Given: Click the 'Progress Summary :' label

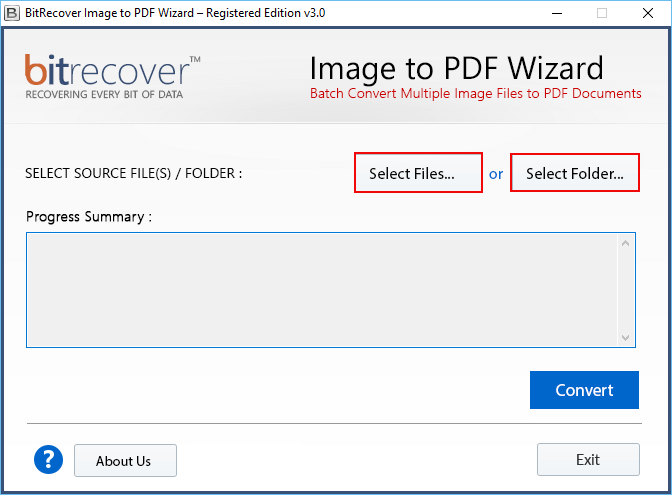Looking at the screenshot, I should tap(89, 217).
